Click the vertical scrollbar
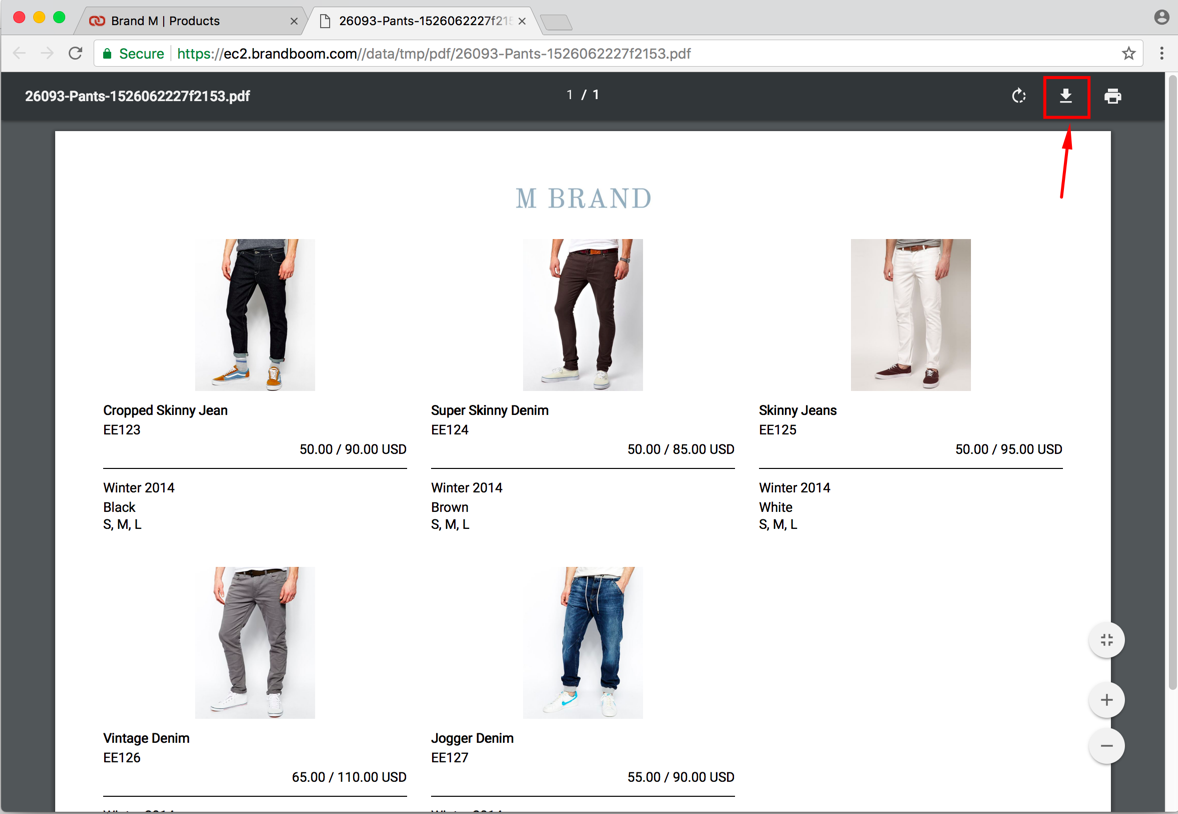 [1172, 382]
